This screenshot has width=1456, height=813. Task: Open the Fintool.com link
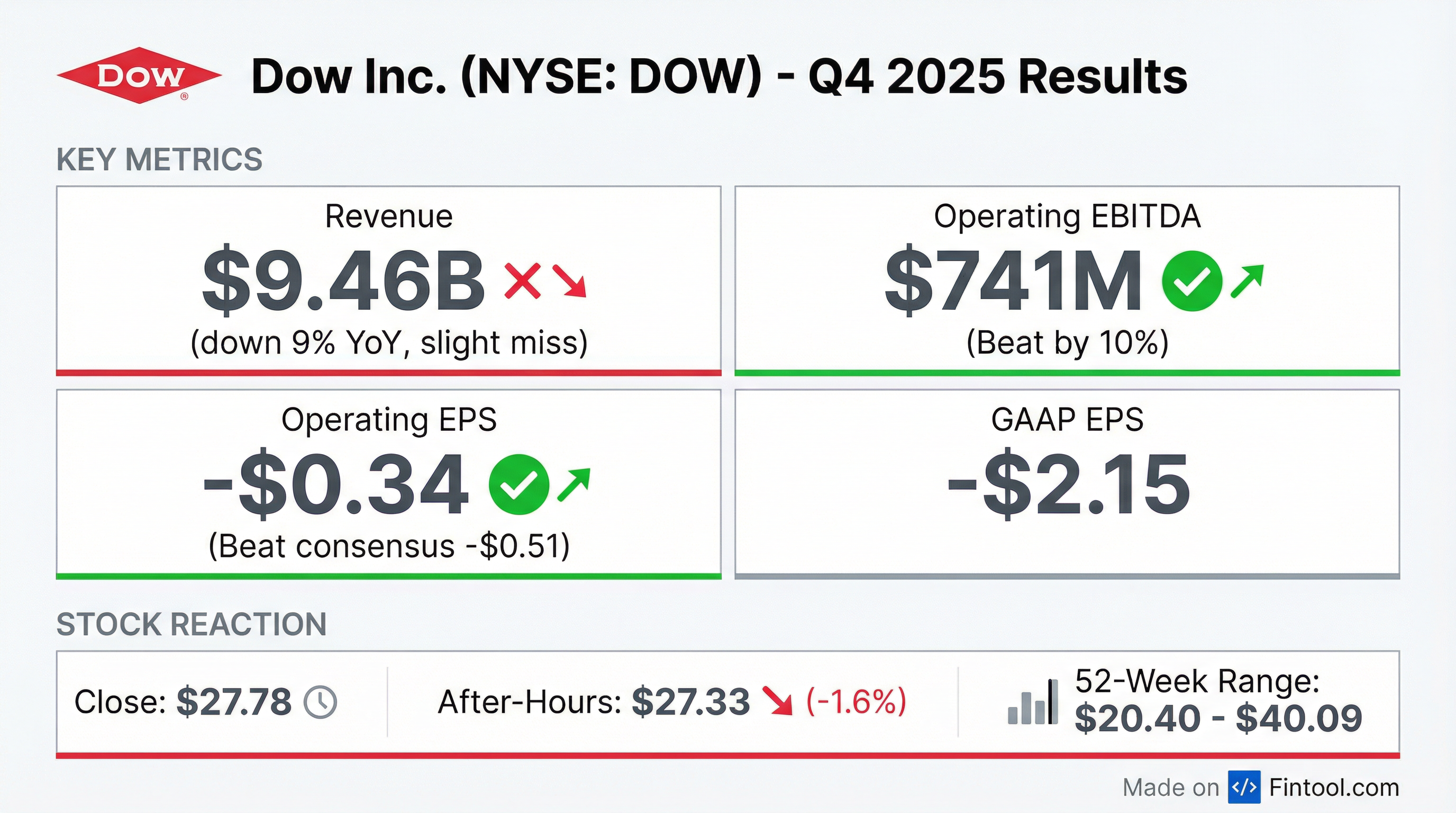pos(1334,787)
